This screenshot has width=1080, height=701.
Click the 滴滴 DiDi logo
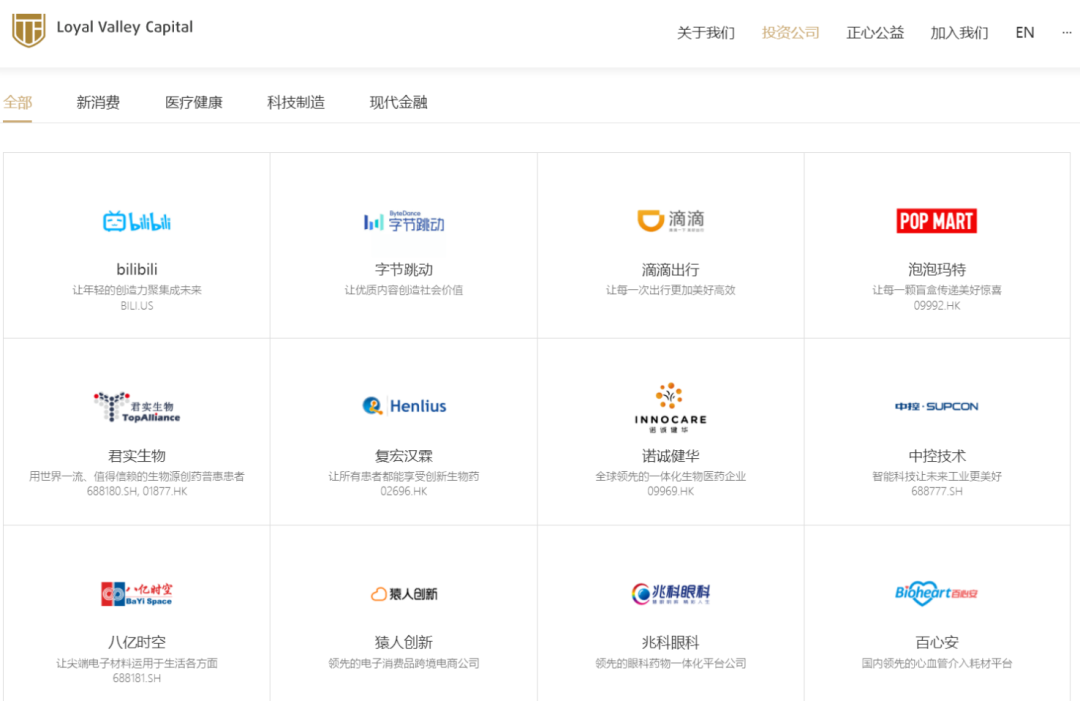click(x=670, y=220)
